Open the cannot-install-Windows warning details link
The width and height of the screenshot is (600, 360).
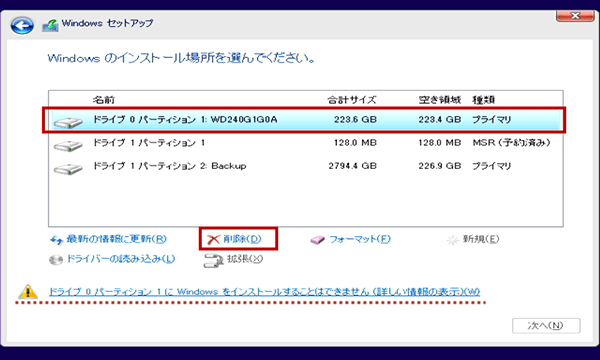click(264, 292)
